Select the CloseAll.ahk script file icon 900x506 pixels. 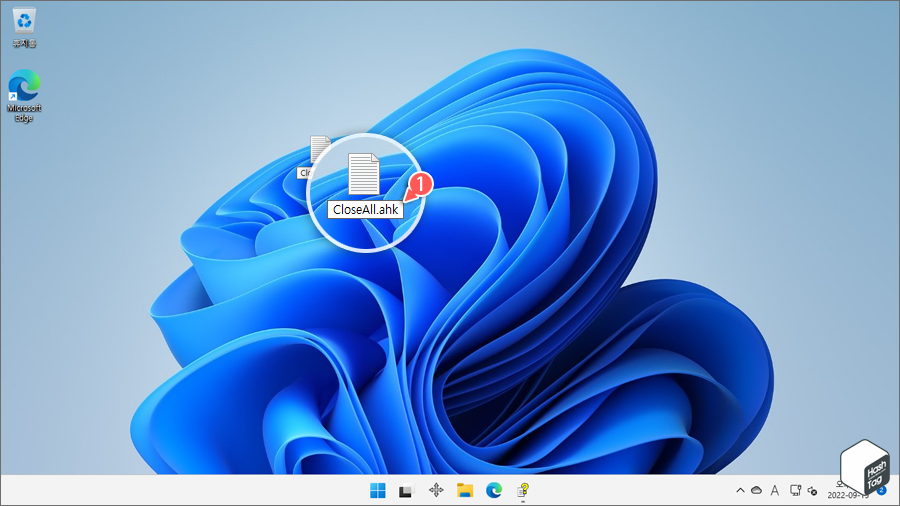click(x=363, y=174)
